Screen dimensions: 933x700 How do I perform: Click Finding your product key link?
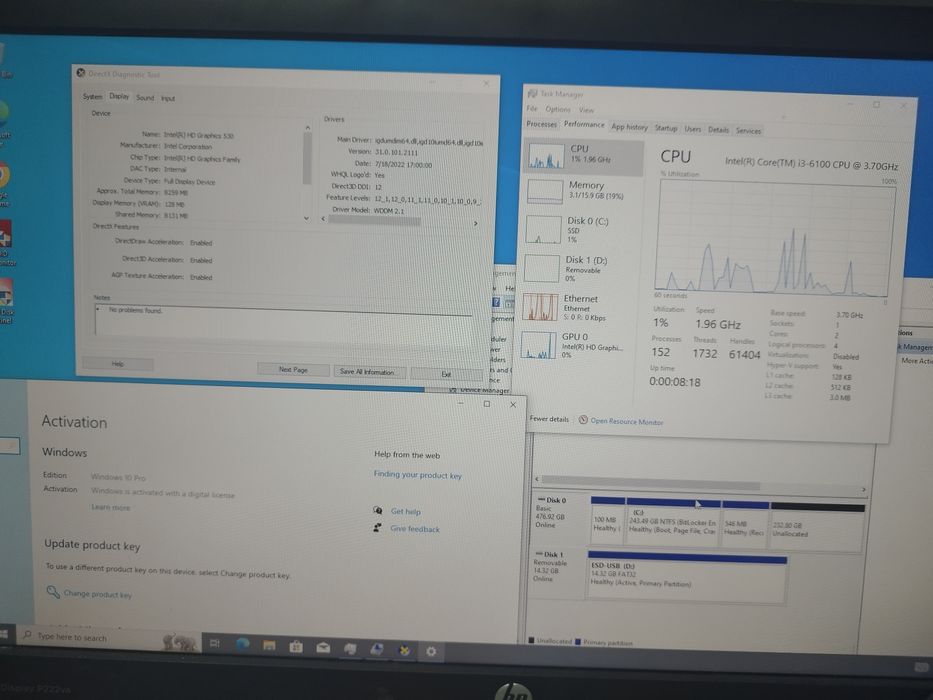(417, 474)
